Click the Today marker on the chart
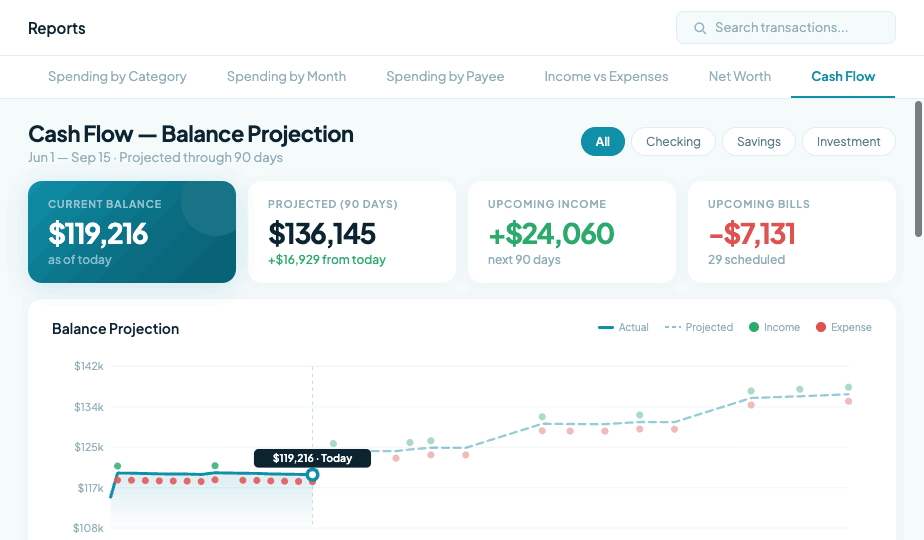The height and width of the screenshot is (540, 924). [x=312, y=475]
